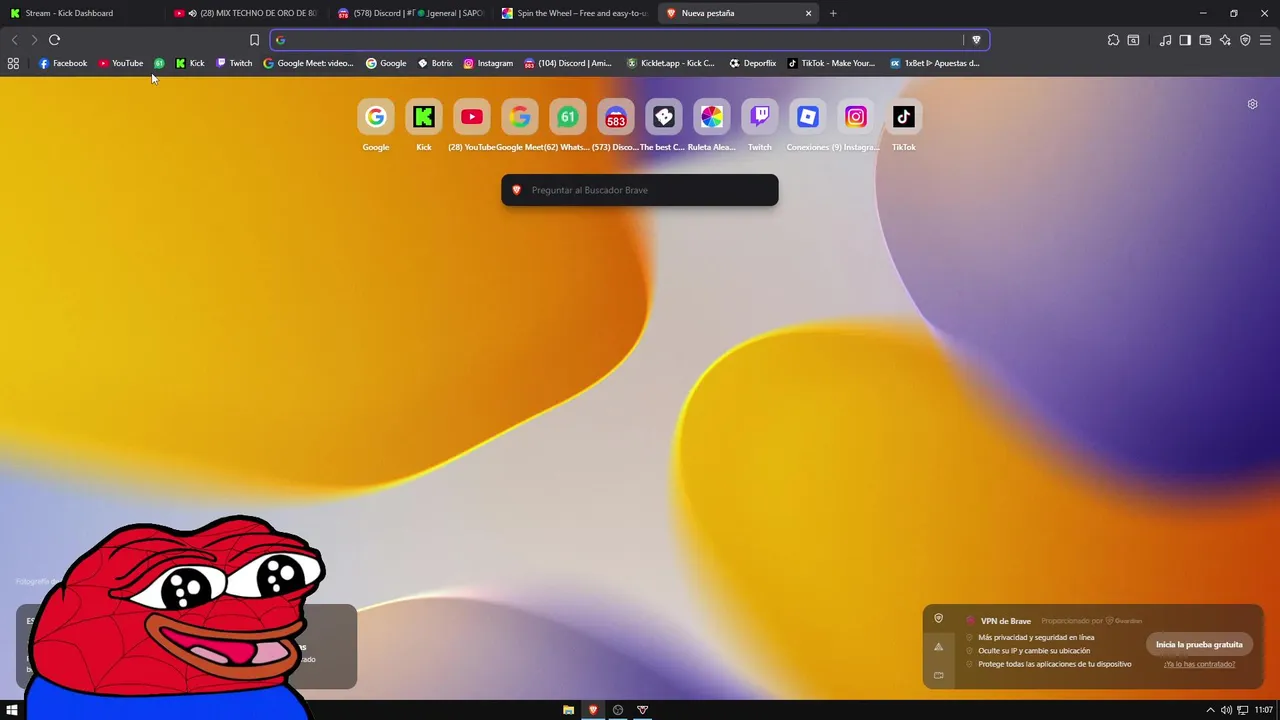1280x720 pixels.
Task: Close the Nueva pestaña tab
Action: click(x=808, y=13)
